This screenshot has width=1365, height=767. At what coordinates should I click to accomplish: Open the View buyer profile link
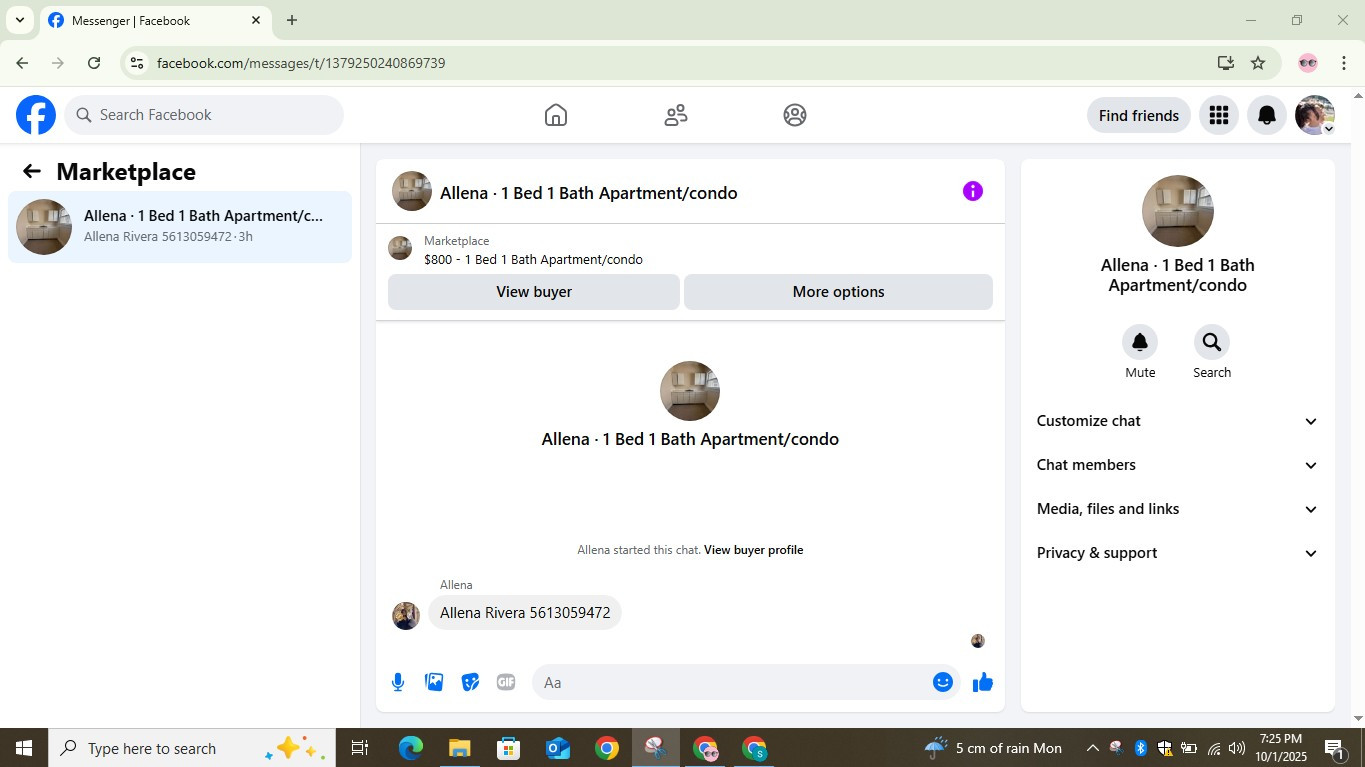click(754, 550)
